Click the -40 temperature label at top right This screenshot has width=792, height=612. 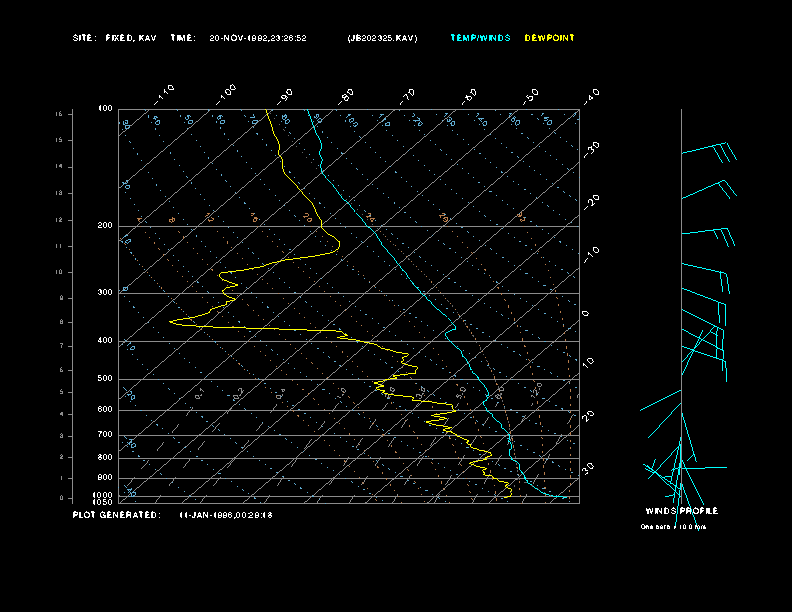point(591,95)
